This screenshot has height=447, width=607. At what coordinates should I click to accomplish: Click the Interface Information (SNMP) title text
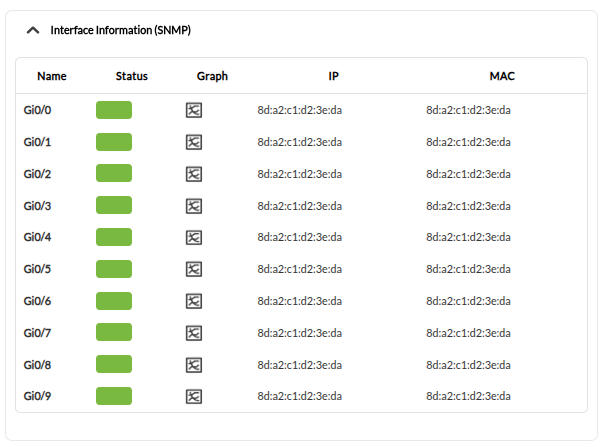[120, 30]
